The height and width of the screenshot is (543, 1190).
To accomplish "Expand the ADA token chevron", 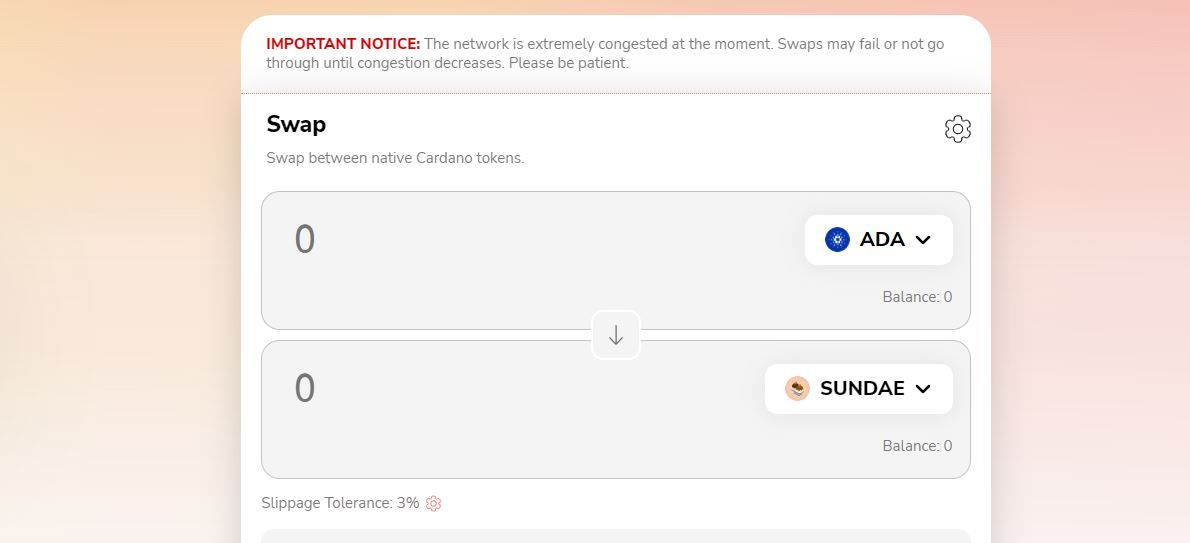I will pyautogui.click(x=923, y=240).
